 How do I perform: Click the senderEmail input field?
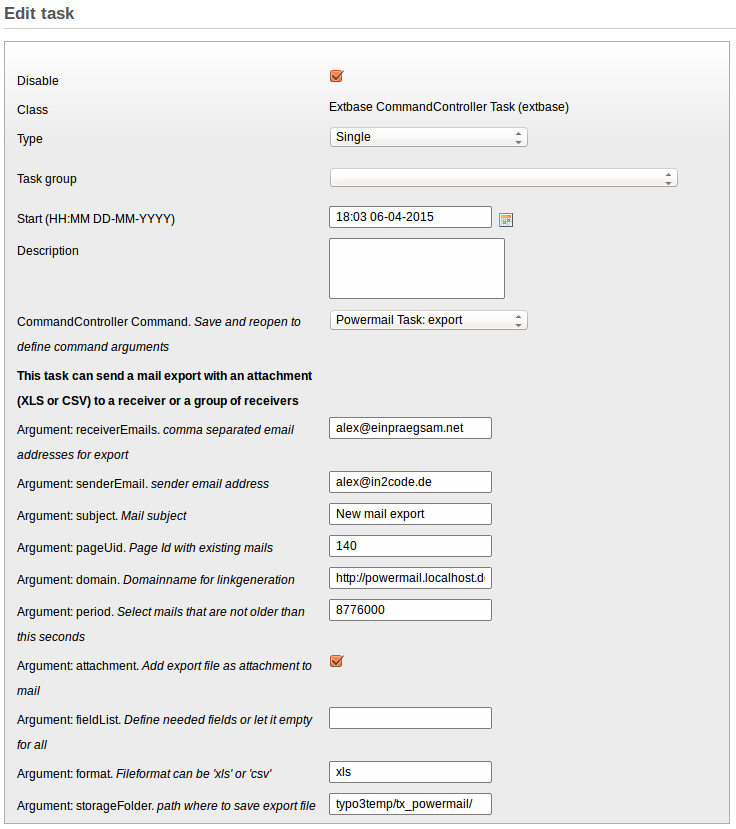click(410, 482)
